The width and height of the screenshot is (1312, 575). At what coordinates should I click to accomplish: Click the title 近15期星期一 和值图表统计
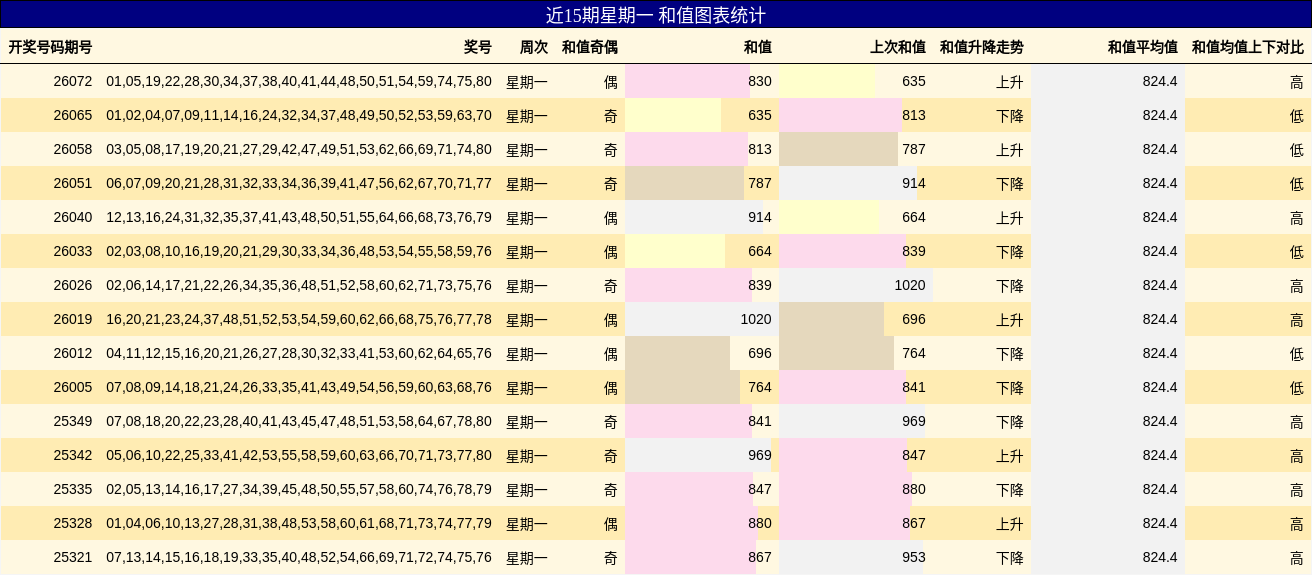[656, 15]
